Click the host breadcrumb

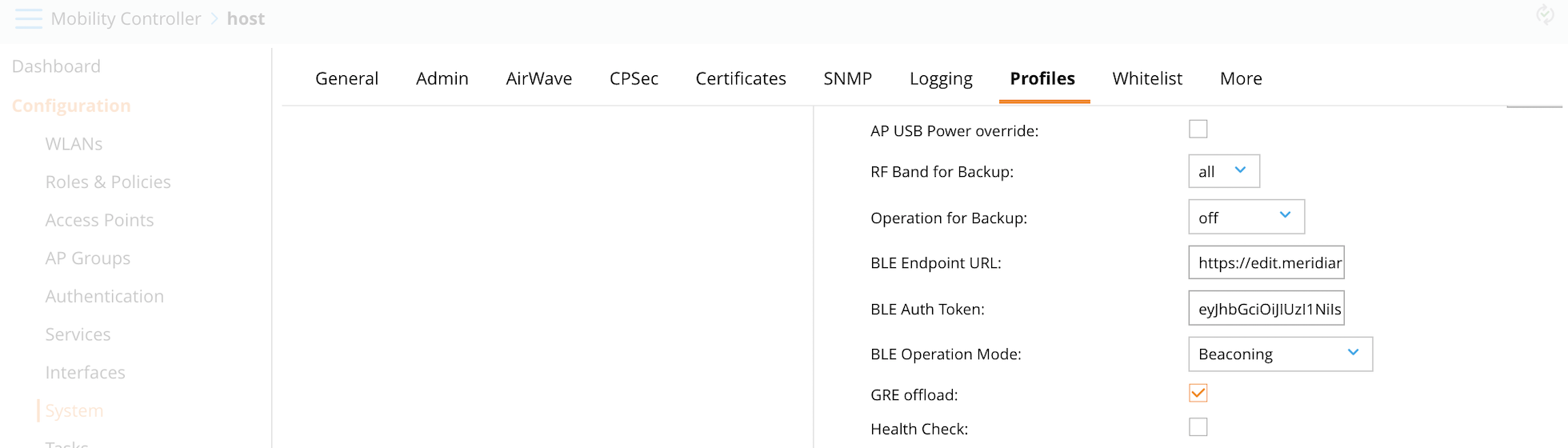(246, 18)
